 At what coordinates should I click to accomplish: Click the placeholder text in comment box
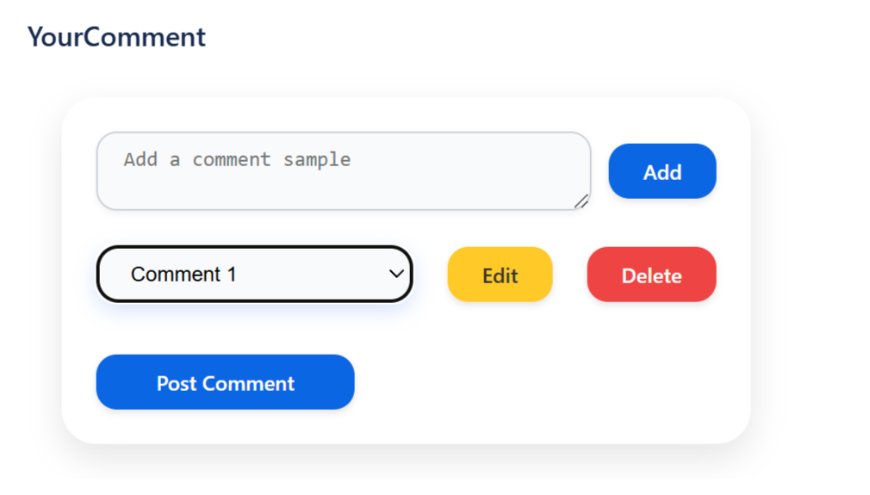point(237,160)
